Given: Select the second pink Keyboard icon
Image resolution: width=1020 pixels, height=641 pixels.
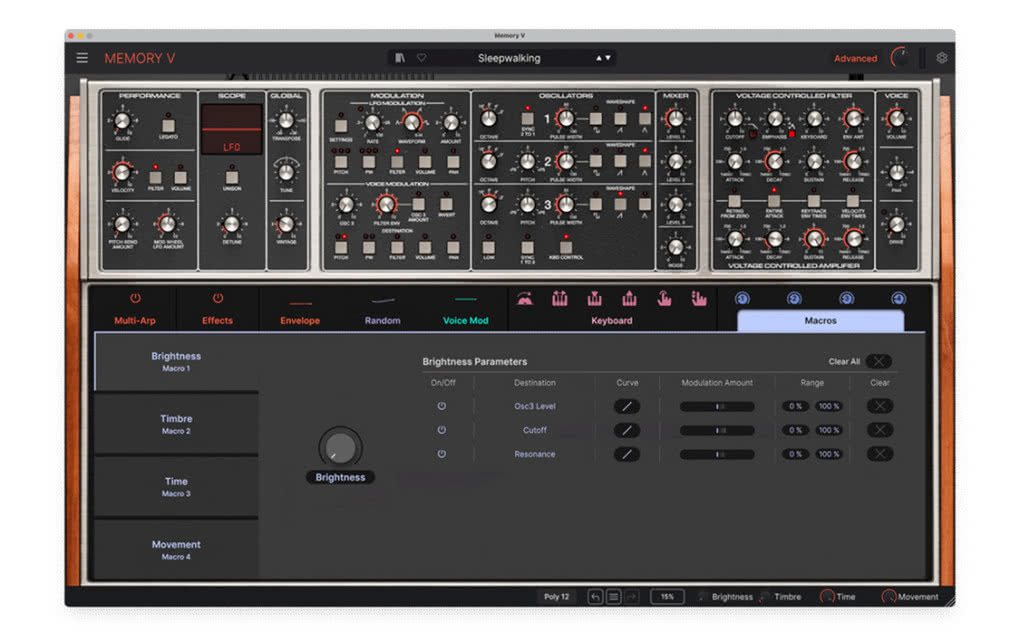Looking at the screenshot, I should pyautogui.click(x=559, y=299).
